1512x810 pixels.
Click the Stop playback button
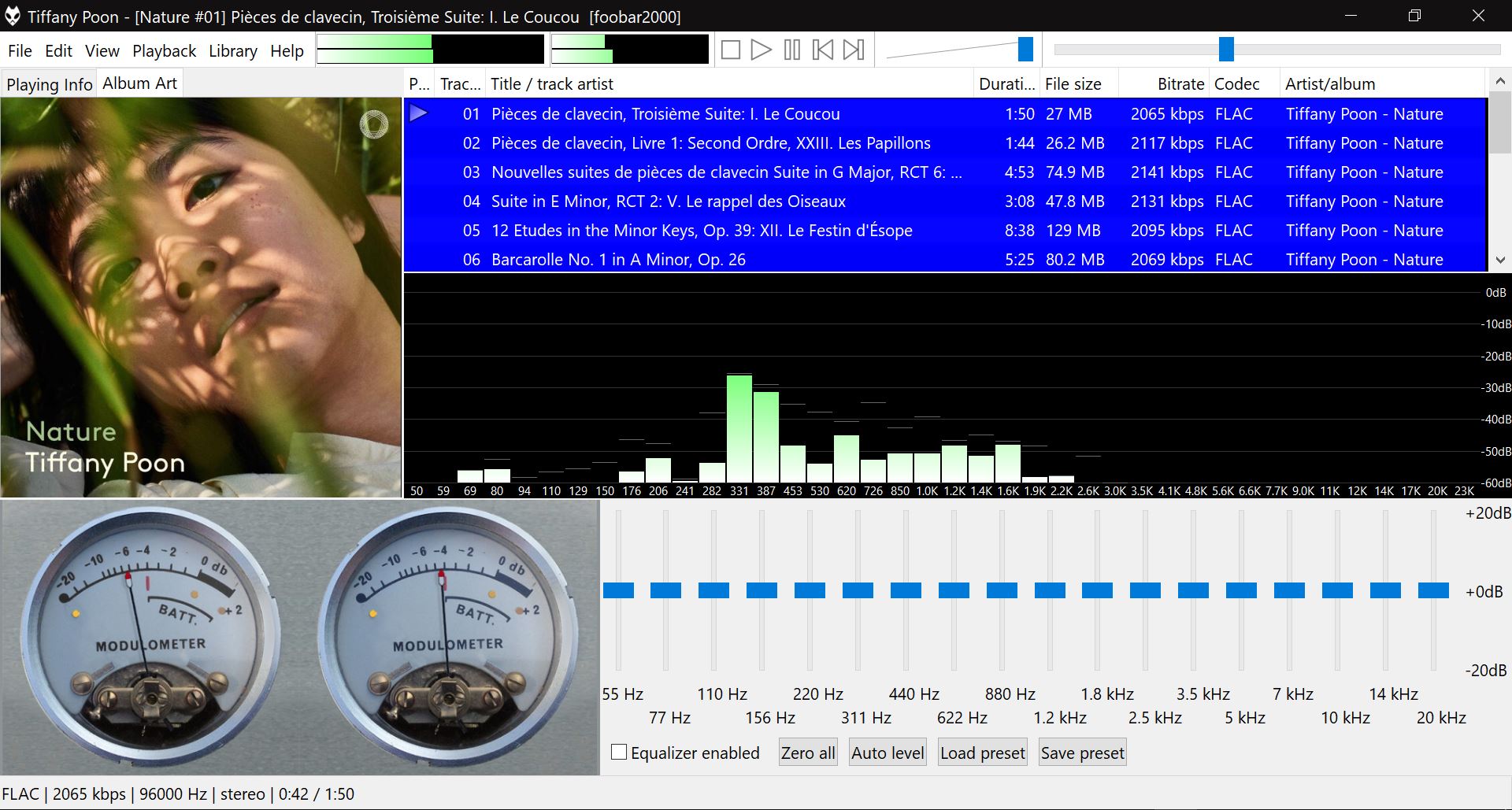(x=730, y=50)
